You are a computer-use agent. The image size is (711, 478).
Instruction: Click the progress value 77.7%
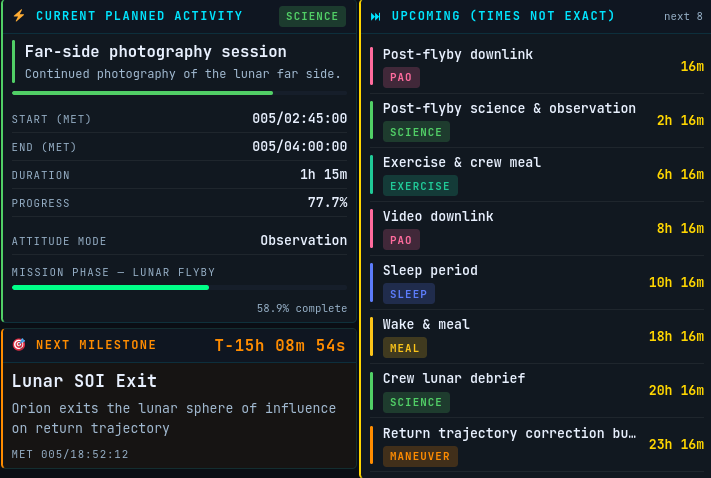[x=327, y=202]
